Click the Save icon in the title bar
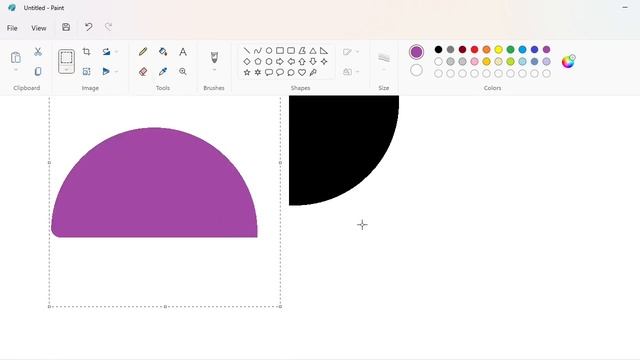This screenshot has height=360, width=640. pyautogui.click(x=66, y=27)
